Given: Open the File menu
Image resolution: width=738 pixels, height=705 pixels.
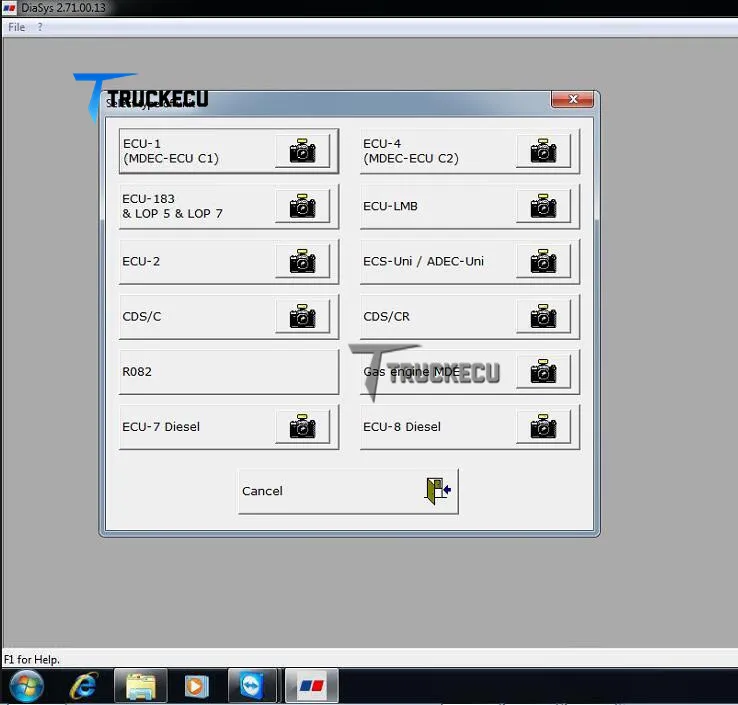Looking at the screenshot, I should [16, 27].
